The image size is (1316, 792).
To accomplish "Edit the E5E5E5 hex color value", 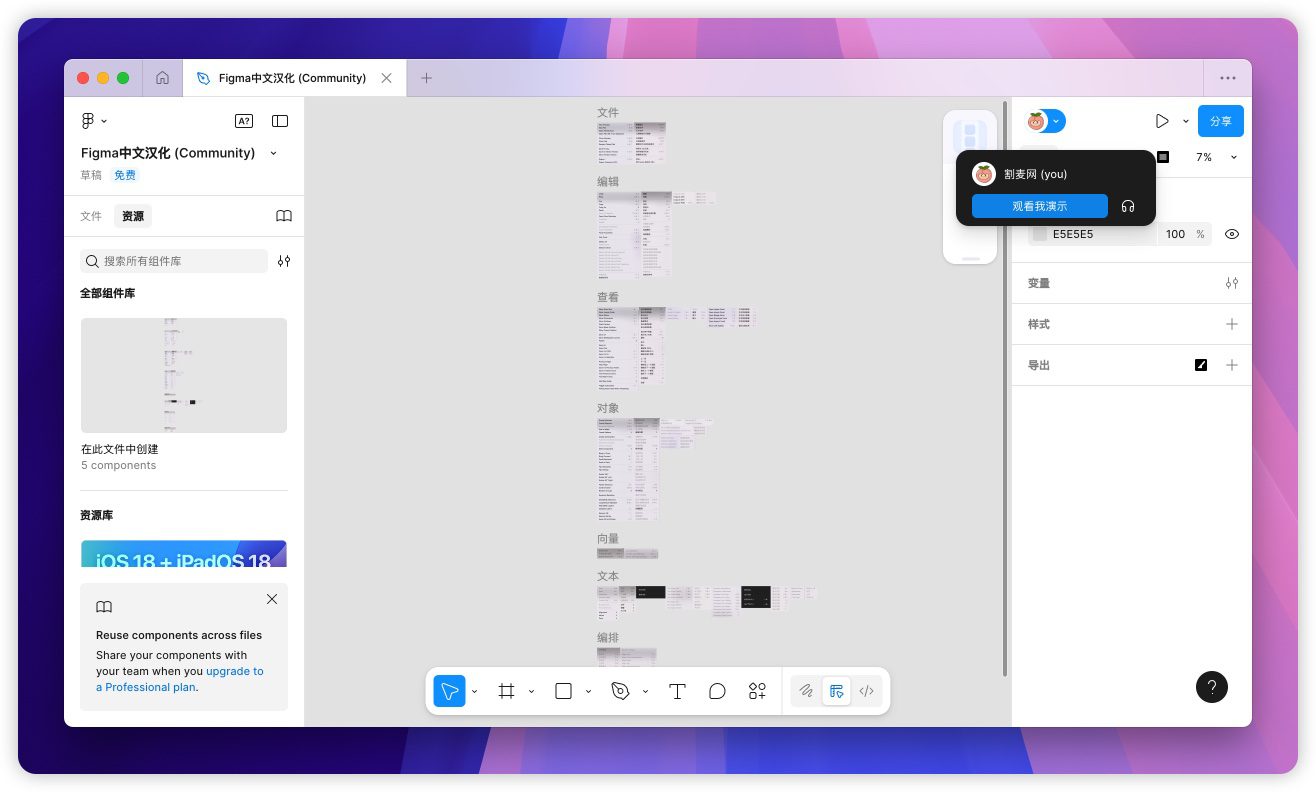I will coord(1073,234).
